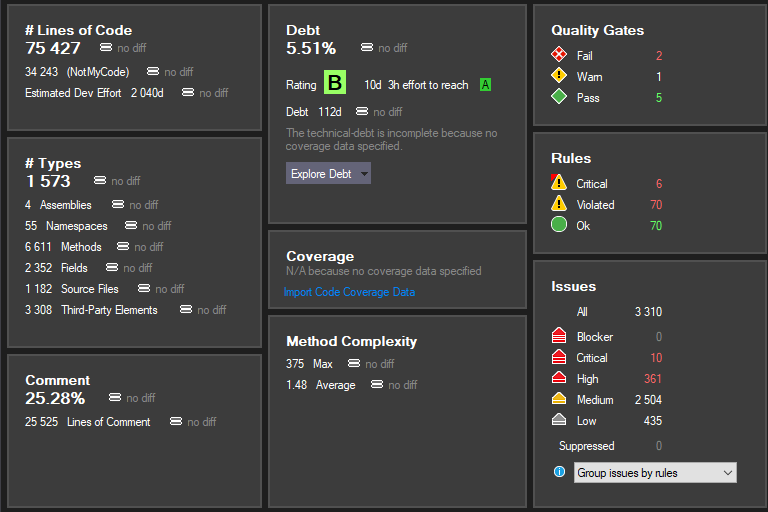This screenshot has width=768, height=512.
Task: Click the info icon beside group dropdown
Action: [x=559, y=472]
